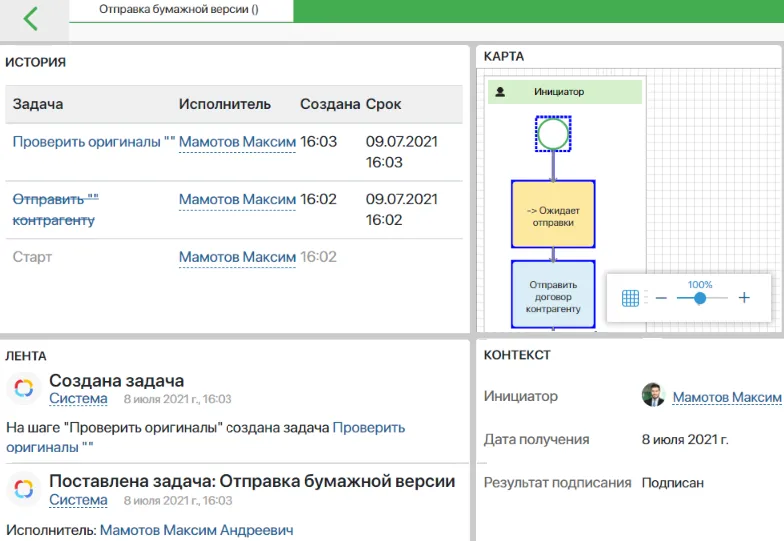Viewport: 784px width, 541px height.
Task: Click Мамотов Максим link in context panel
Action: (726, 397)
